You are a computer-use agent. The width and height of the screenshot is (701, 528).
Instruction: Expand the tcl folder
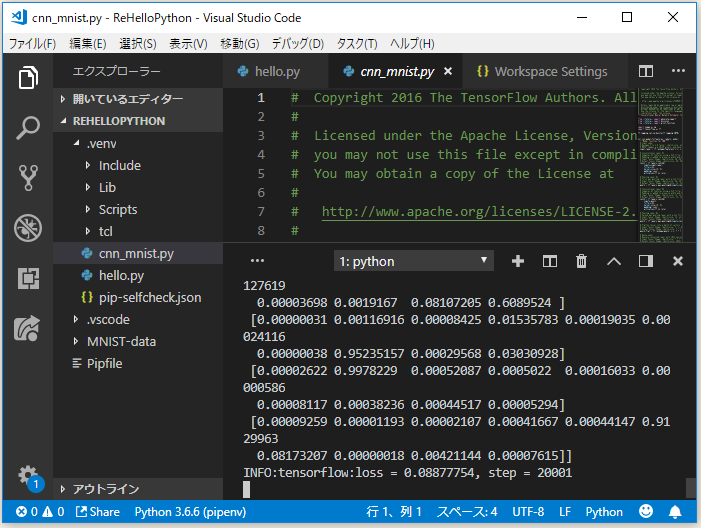pyautogui.click(x=138, y=231)
